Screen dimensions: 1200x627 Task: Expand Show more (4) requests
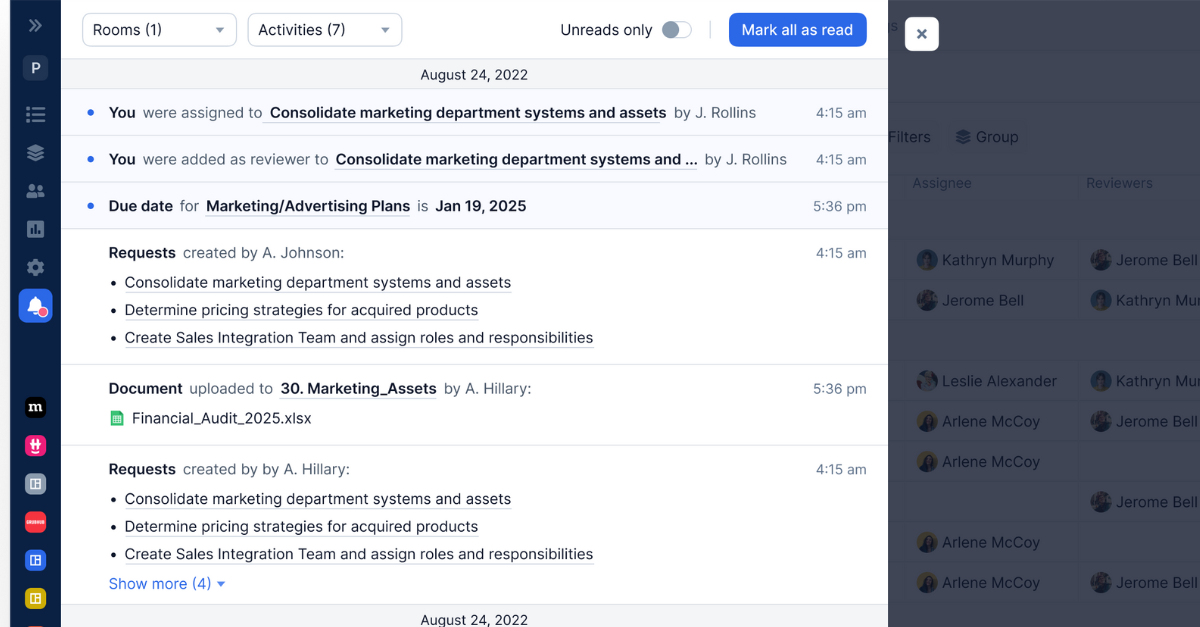click(166, 584)
